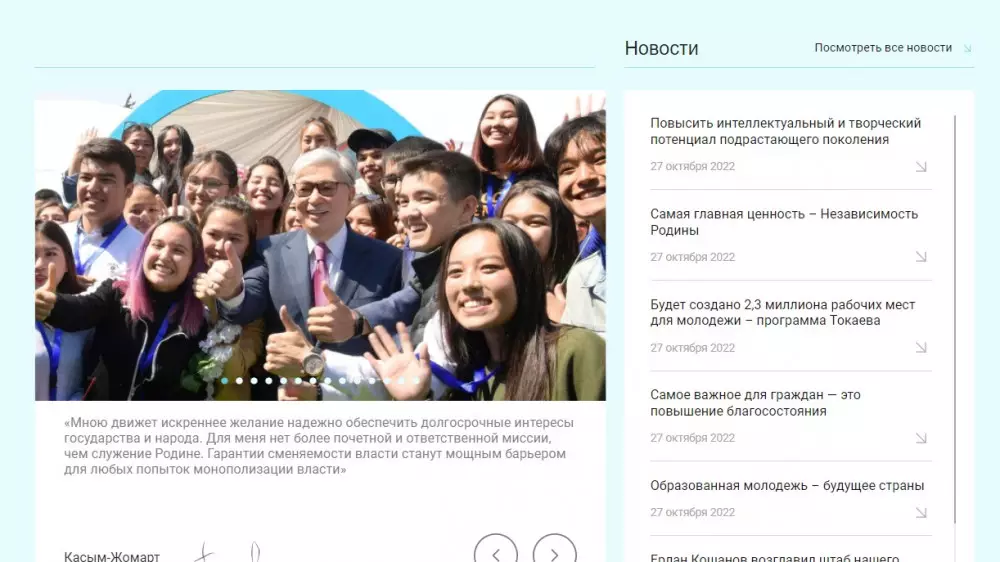Open headline 'Повысить интеллектуальный и творческий потенциал'

pos(785,131)
